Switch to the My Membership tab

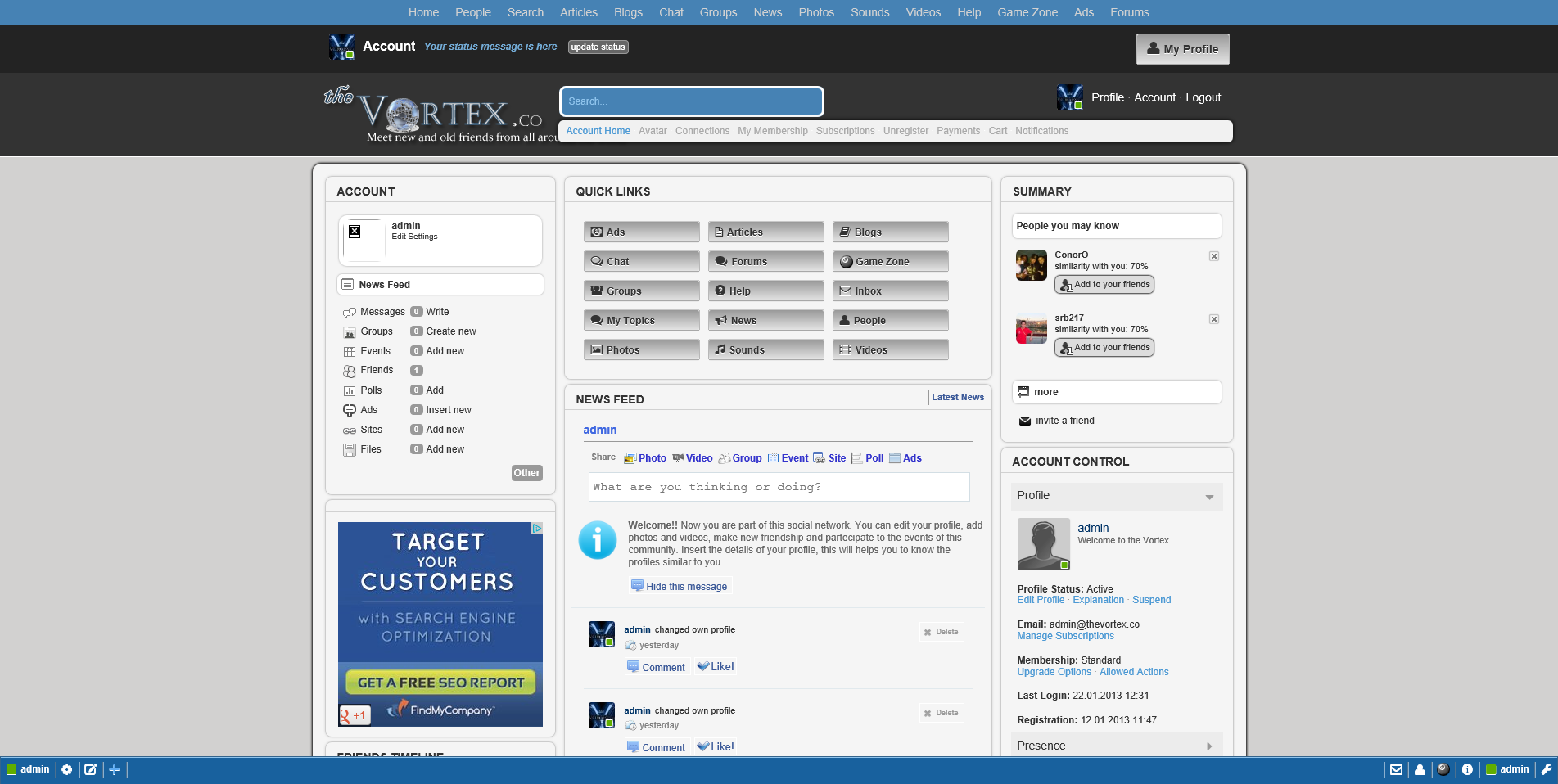[772, 131]
